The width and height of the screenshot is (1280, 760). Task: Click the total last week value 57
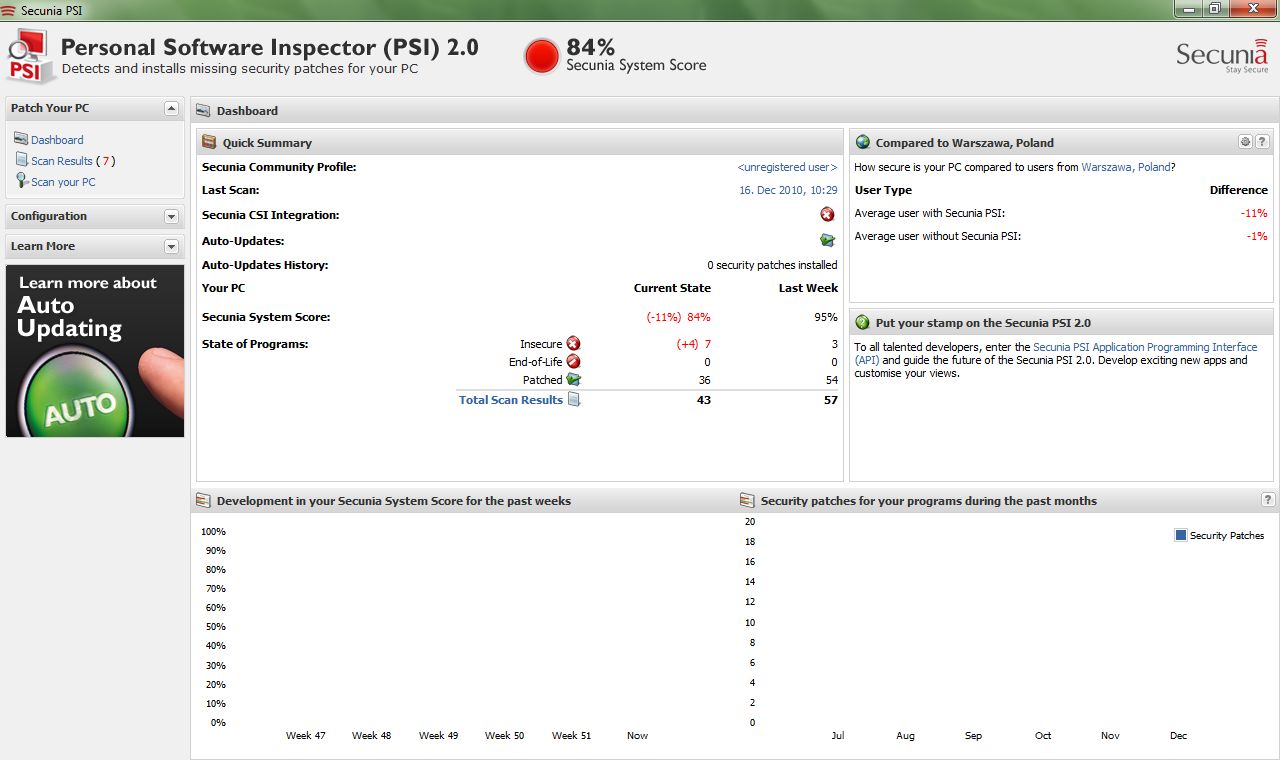(x=830, y=400)
